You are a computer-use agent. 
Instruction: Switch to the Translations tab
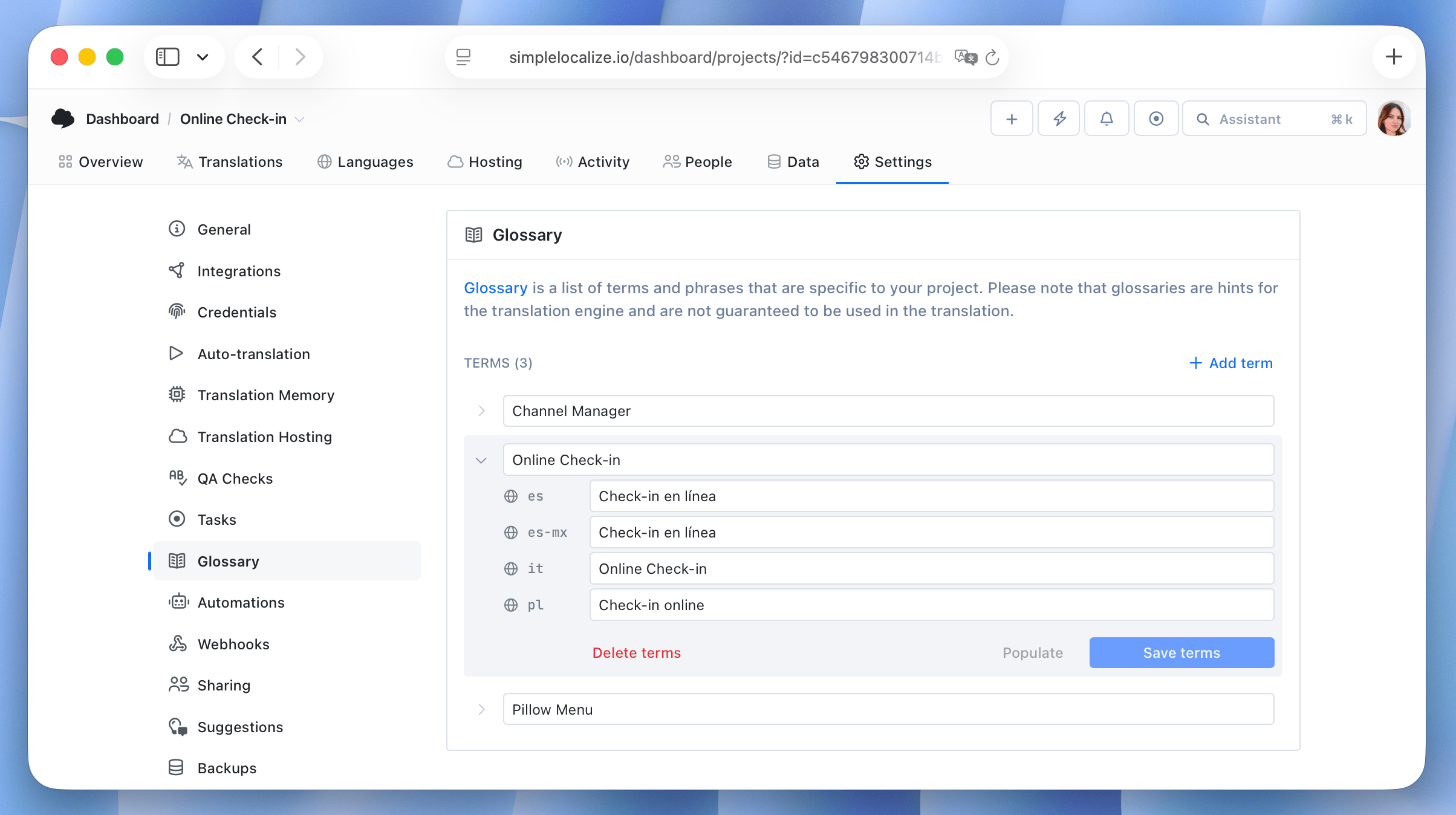[x=230, y=161]
